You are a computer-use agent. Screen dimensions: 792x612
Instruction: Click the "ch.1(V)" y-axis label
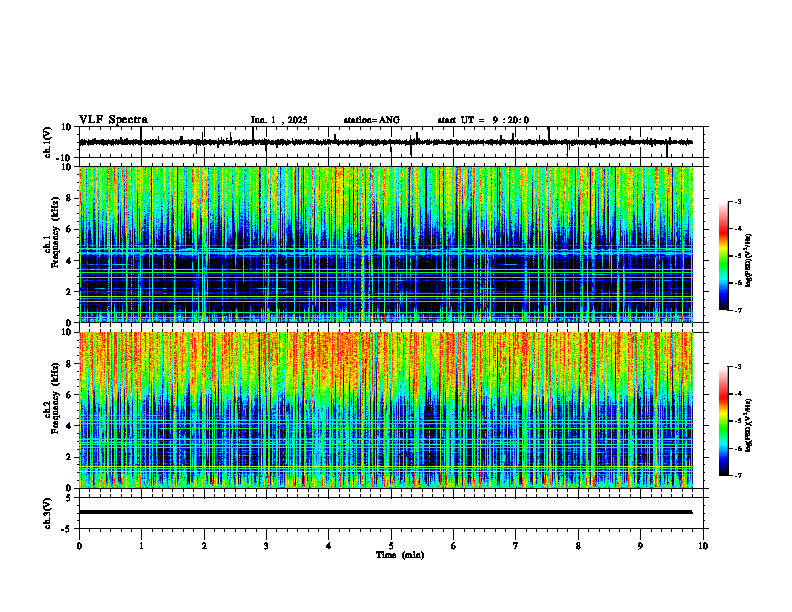(48, 142)
